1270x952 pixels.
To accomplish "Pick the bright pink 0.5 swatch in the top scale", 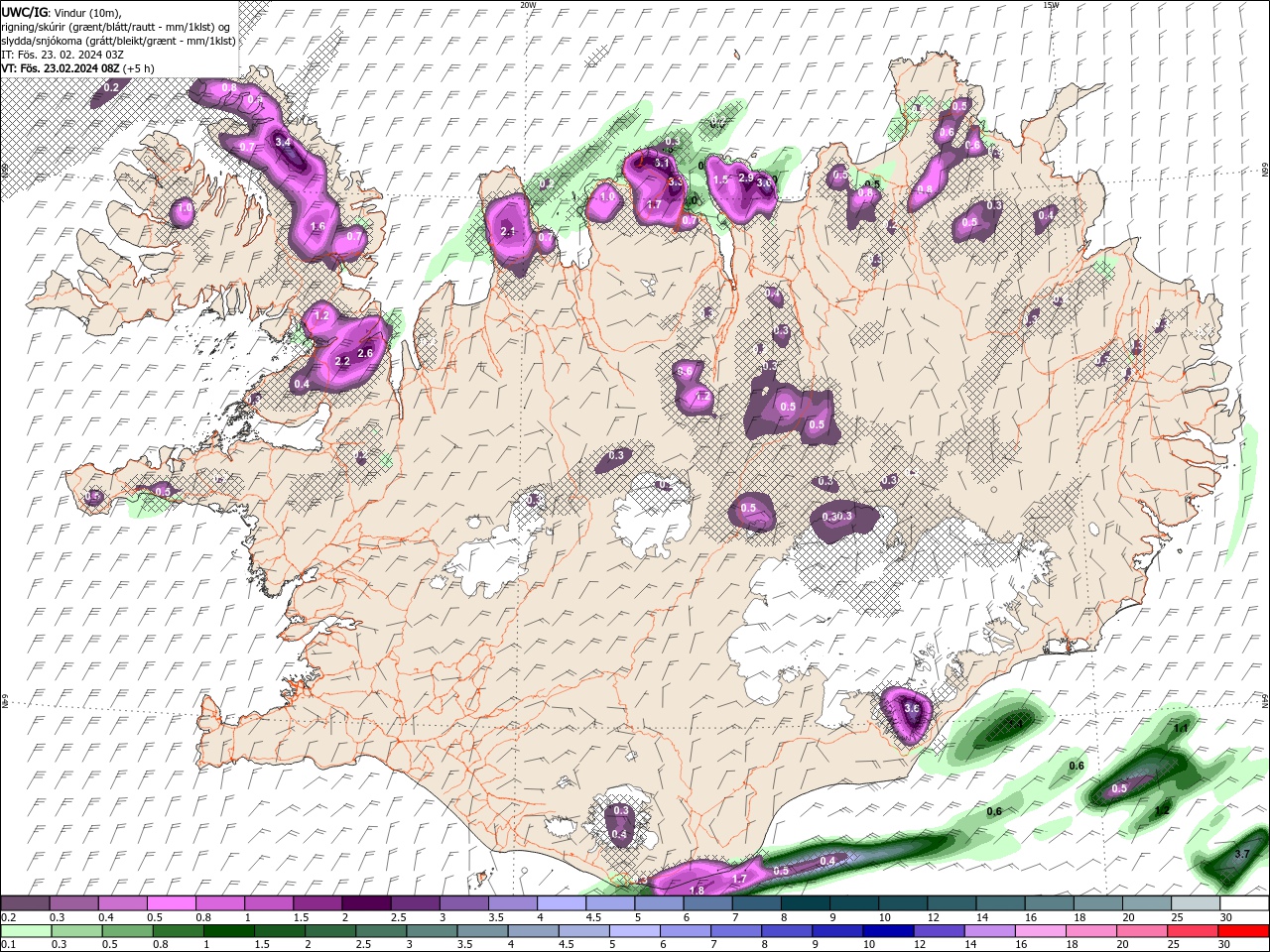I will pyautogui.click(x=171, y=903).
